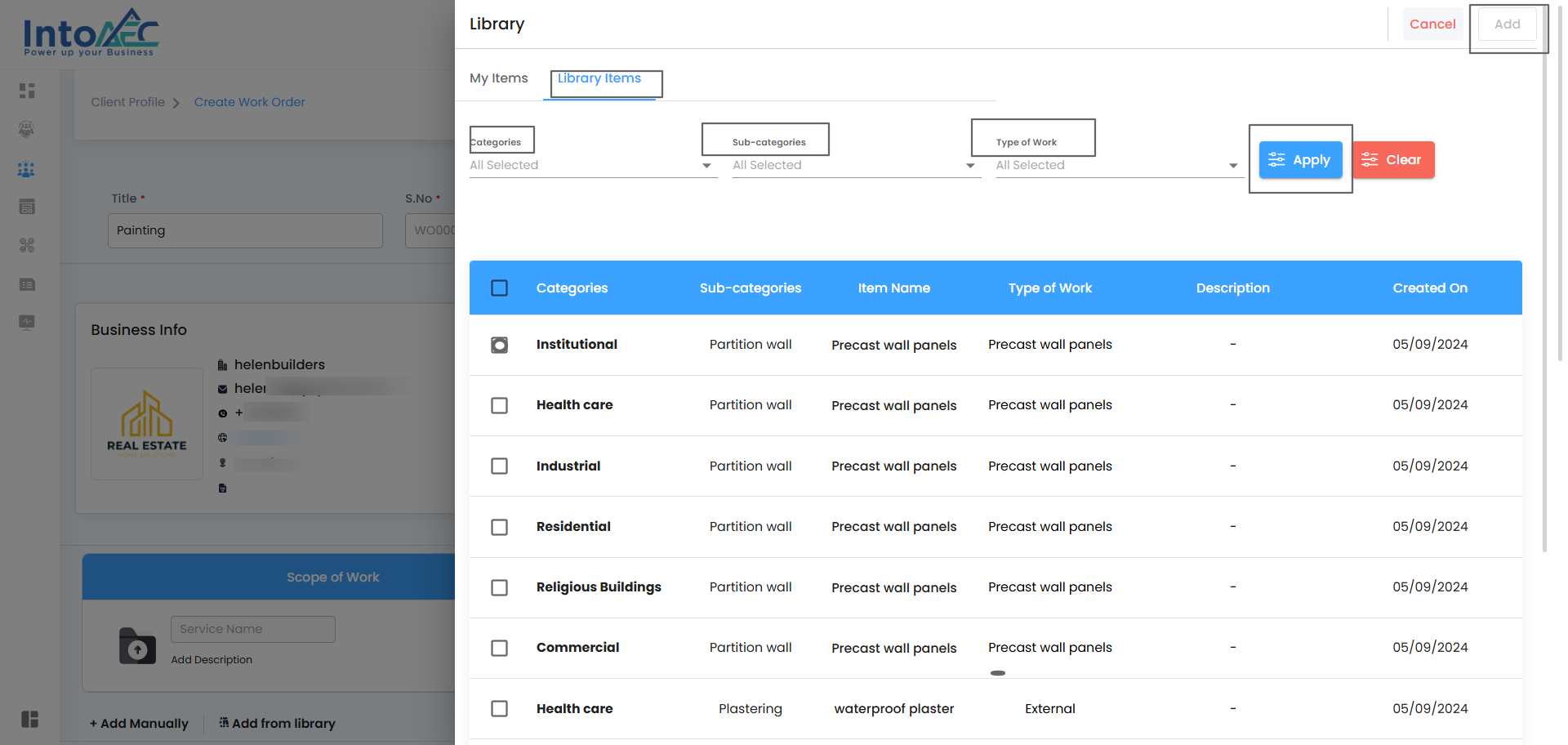
Task: Switch to the My Items tab
Action: [498, 78]
